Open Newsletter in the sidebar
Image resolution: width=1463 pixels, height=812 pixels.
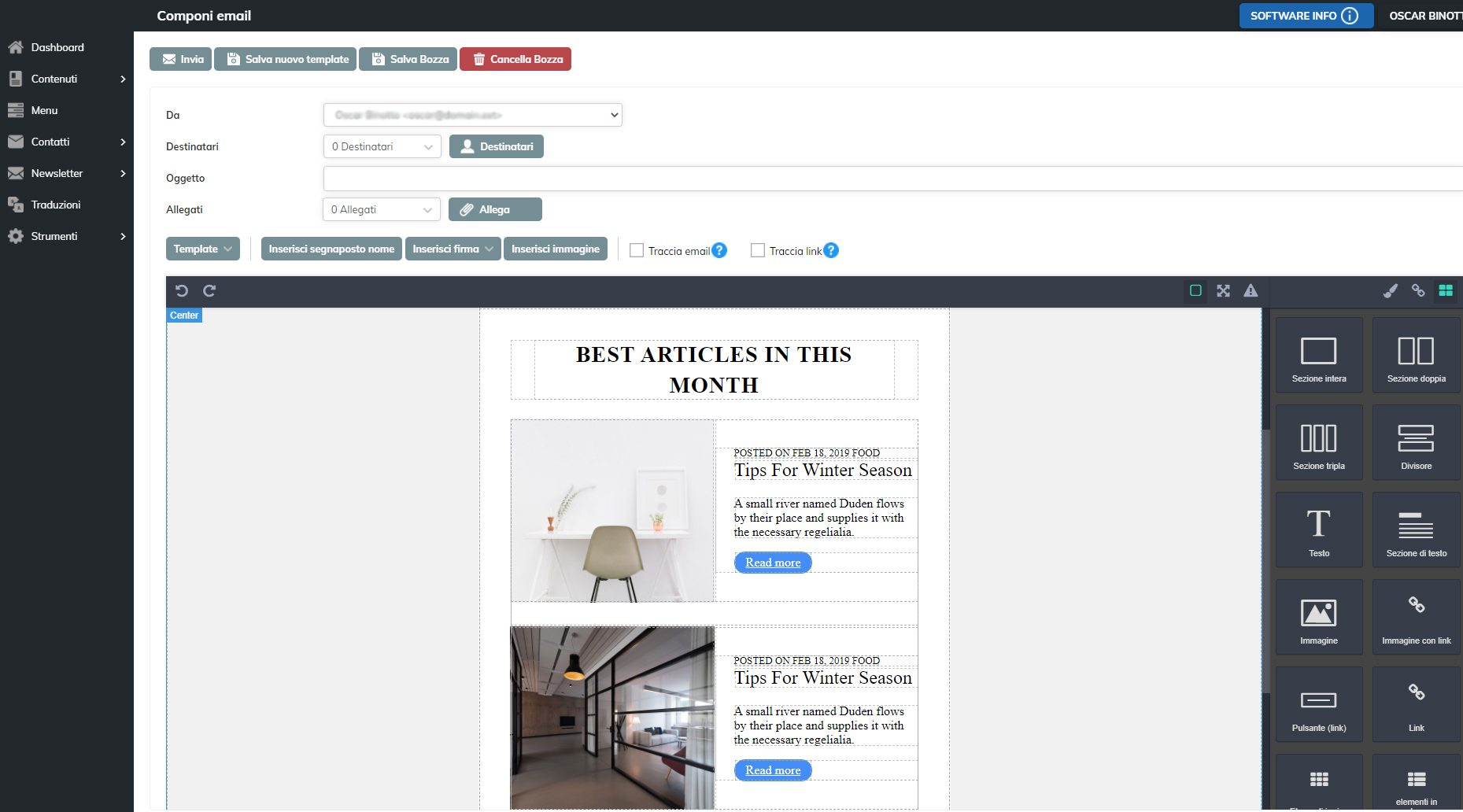click(x=57, y=173)
